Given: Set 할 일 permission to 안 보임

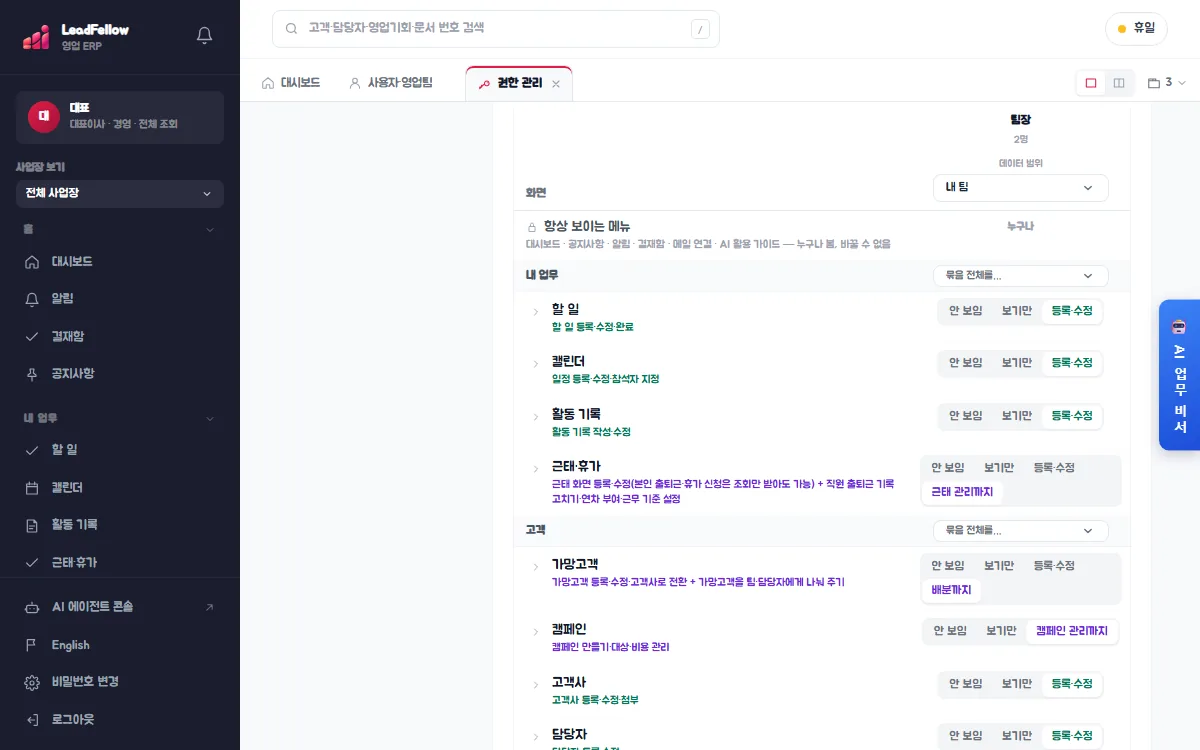Looking at the screenshot, I should click(x=966, y=311).
